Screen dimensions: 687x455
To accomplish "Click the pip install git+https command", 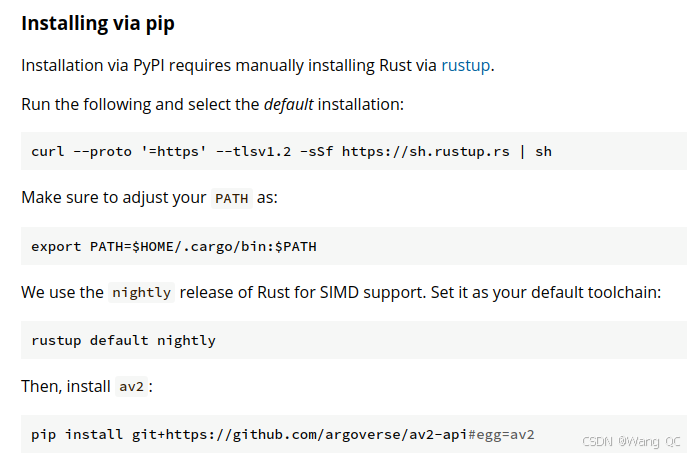I will coord(283,435).
